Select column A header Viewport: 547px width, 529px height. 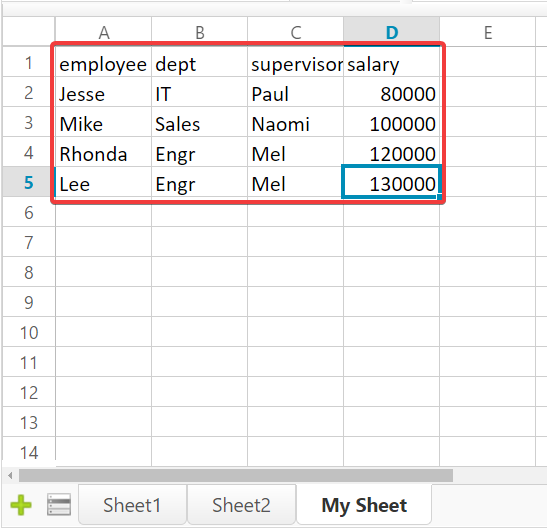pyautogui.click(x=104, y=32)
